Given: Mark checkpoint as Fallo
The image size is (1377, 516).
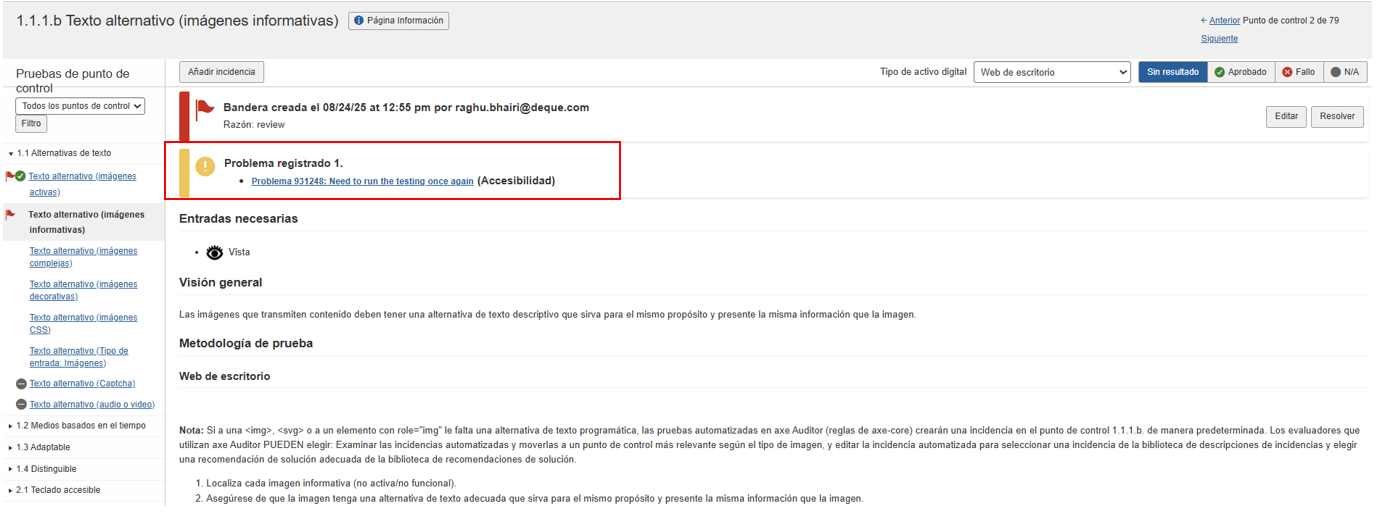Looking at the screenshot, I should pos(1298,72).
